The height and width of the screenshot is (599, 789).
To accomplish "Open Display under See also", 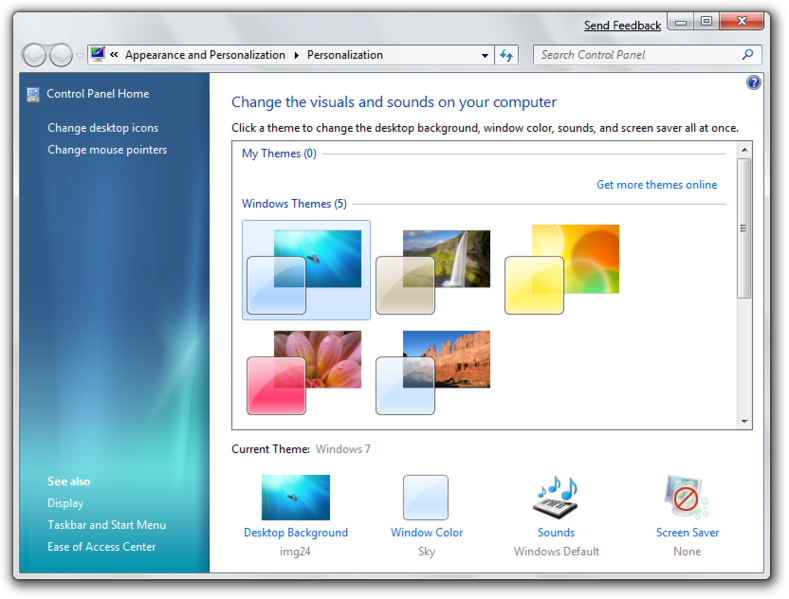I will (65, 503).
